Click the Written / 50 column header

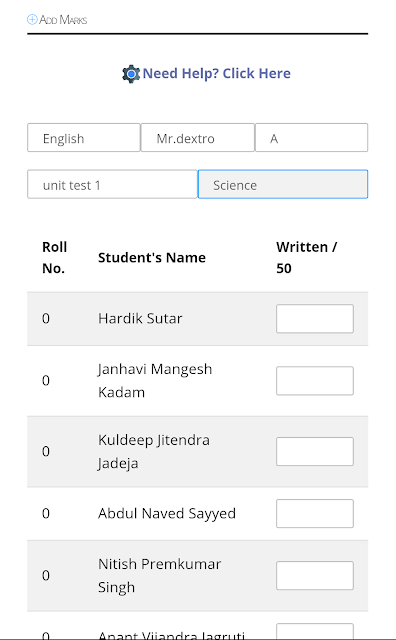307,258
